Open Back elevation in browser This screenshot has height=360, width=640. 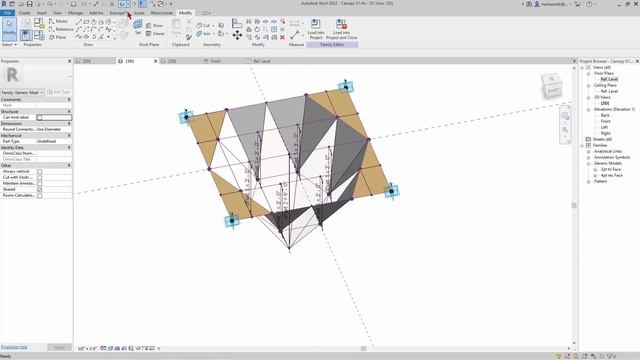[605, 116]
